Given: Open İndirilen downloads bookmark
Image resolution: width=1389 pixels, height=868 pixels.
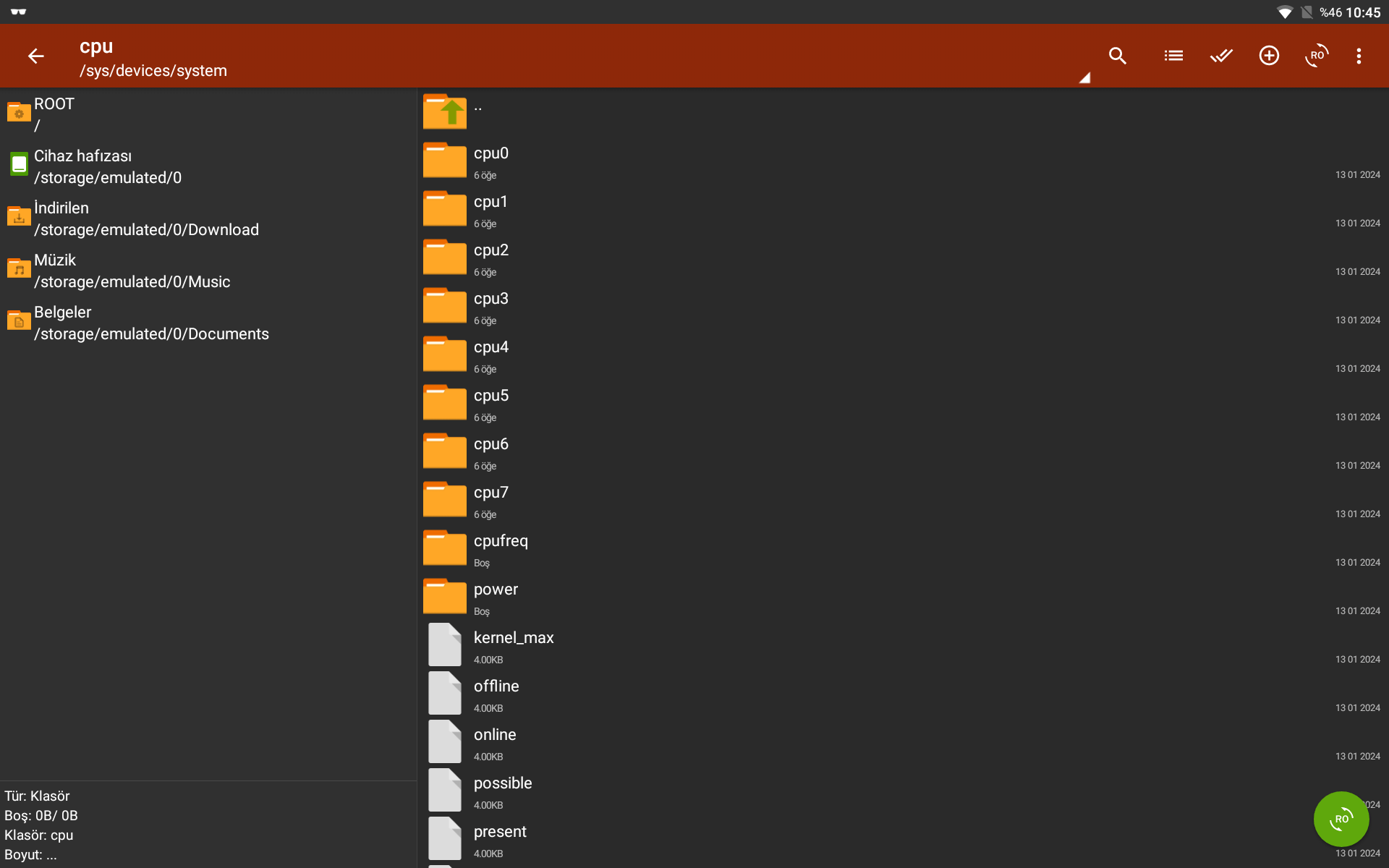Looking at the screenshot, I should pyautogui.click(x=208, y=218).
